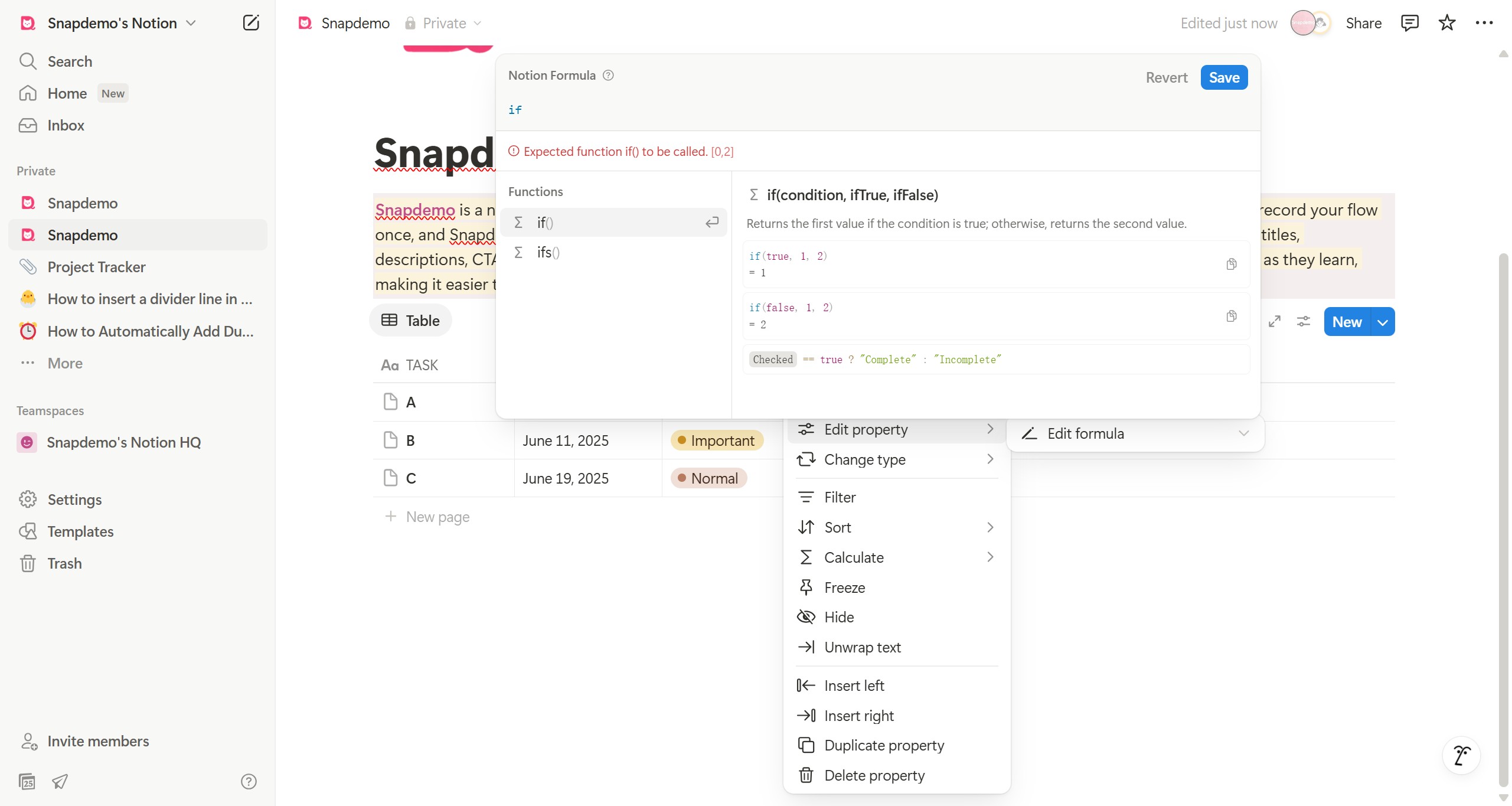Click the formula input field containing 'if'

pyautogui.click(x=877, y=110)
